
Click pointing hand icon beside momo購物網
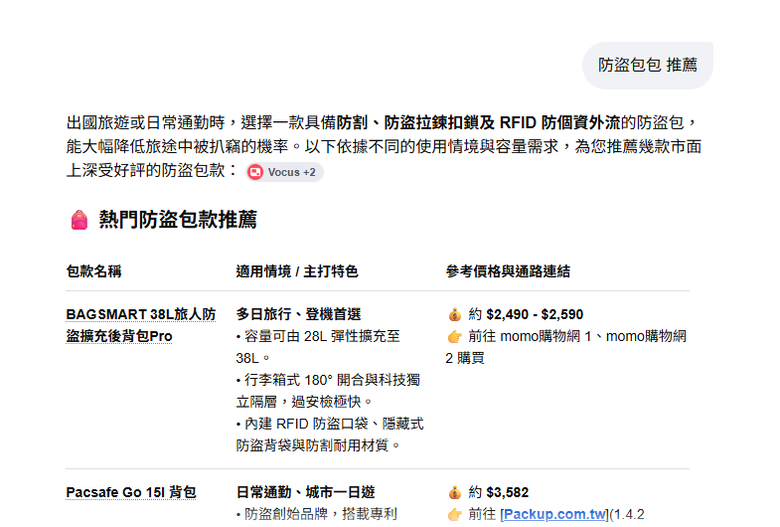[454, 336]
